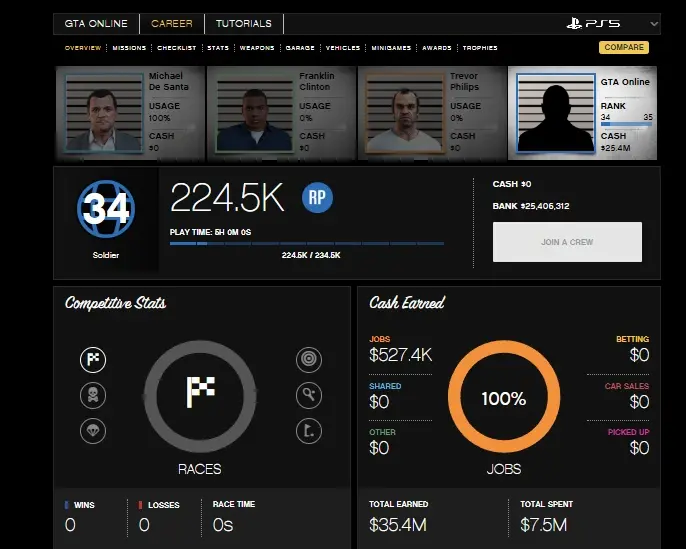
Task: Click the Bank $25,406,312 balance
Action: pos(531,206)
